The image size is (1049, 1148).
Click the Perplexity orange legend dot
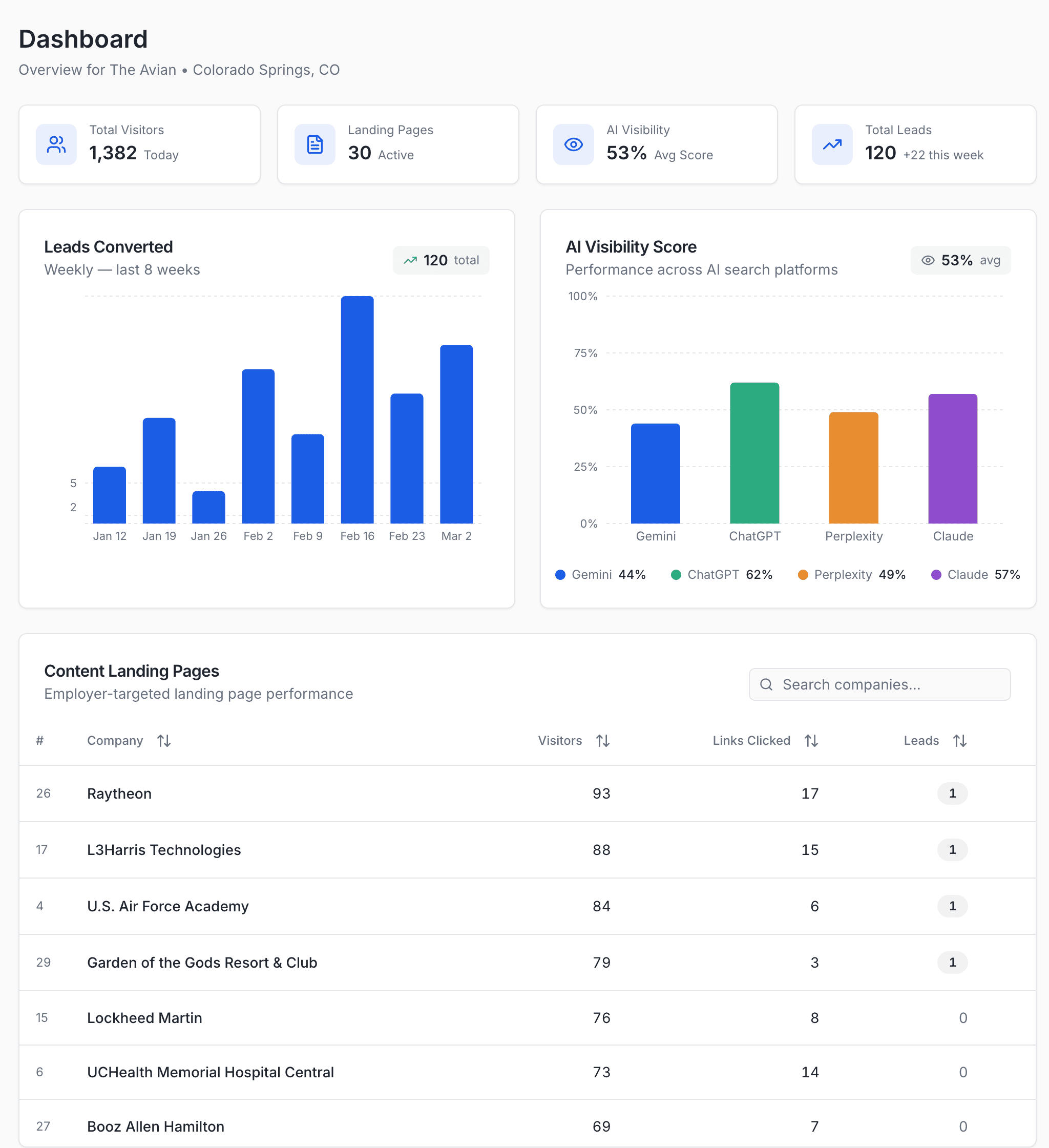(803, 575)
